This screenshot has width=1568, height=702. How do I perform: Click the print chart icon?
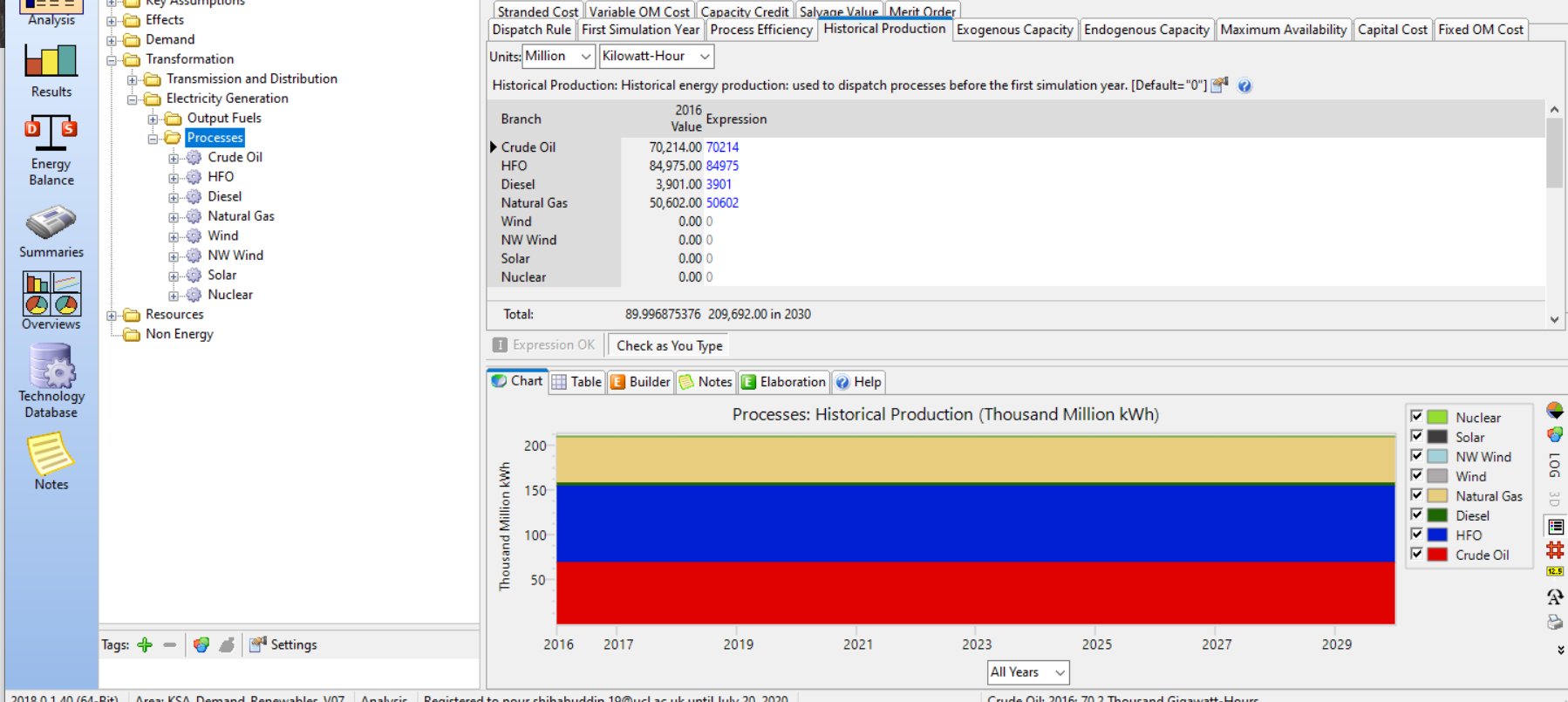(x=1555, y=622)
